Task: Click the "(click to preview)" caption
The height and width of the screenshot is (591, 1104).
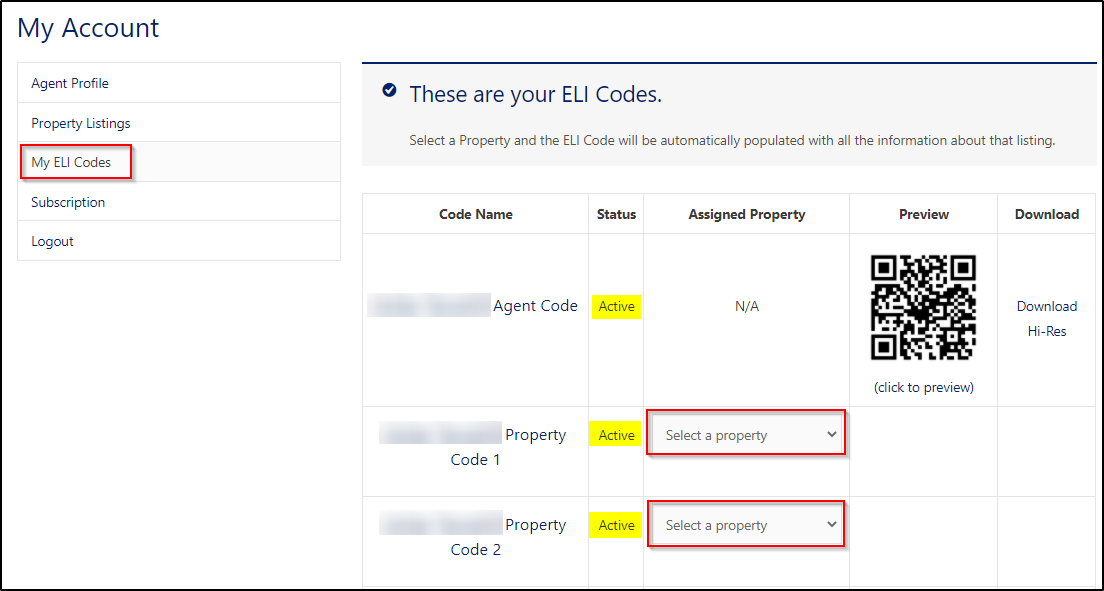Action: click(923, 387)
